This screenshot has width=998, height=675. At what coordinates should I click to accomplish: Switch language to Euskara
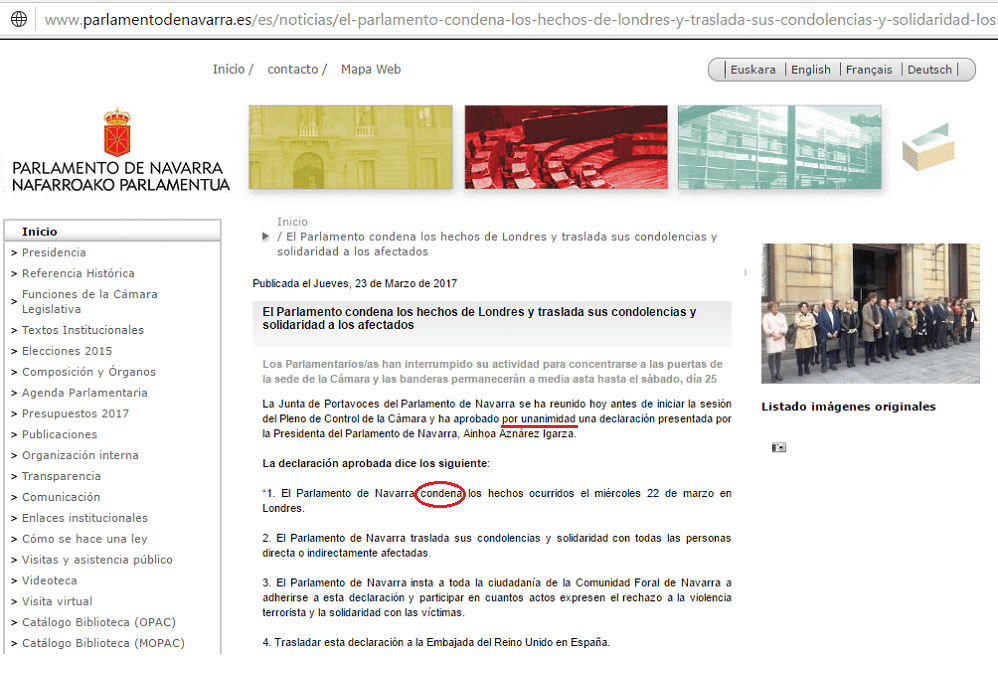tap(753, 70)
